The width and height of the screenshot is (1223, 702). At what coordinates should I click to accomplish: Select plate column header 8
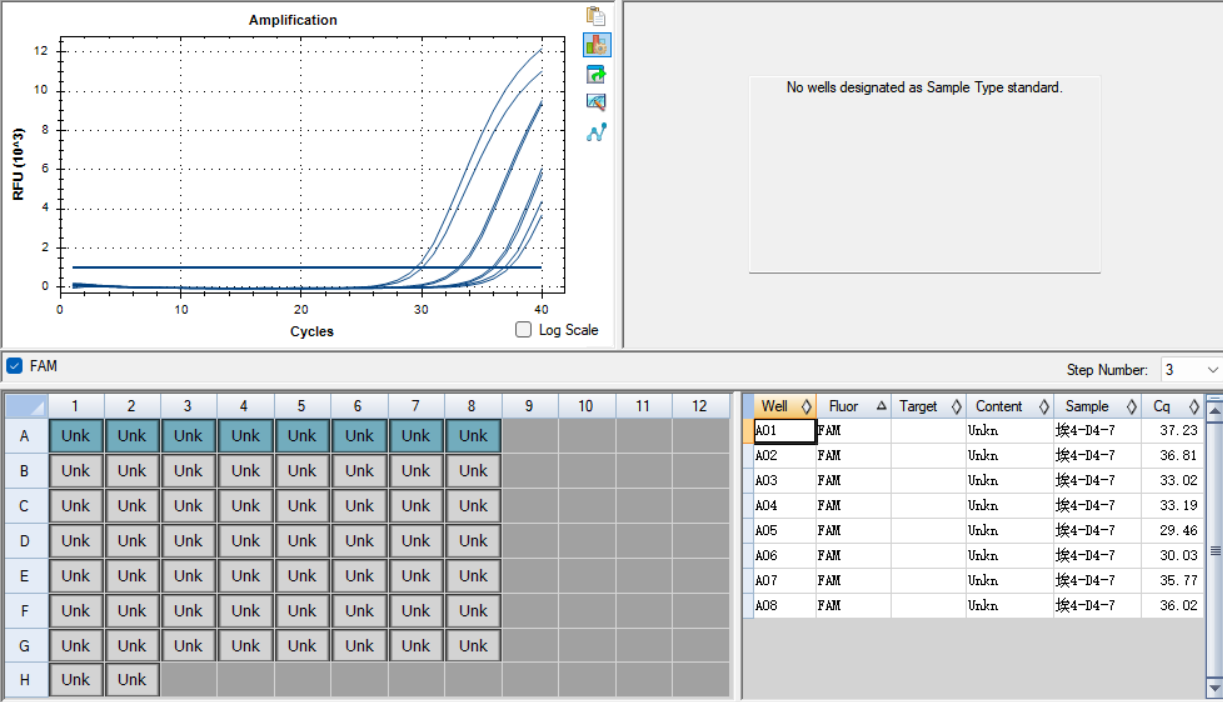[x=472, y=406]
